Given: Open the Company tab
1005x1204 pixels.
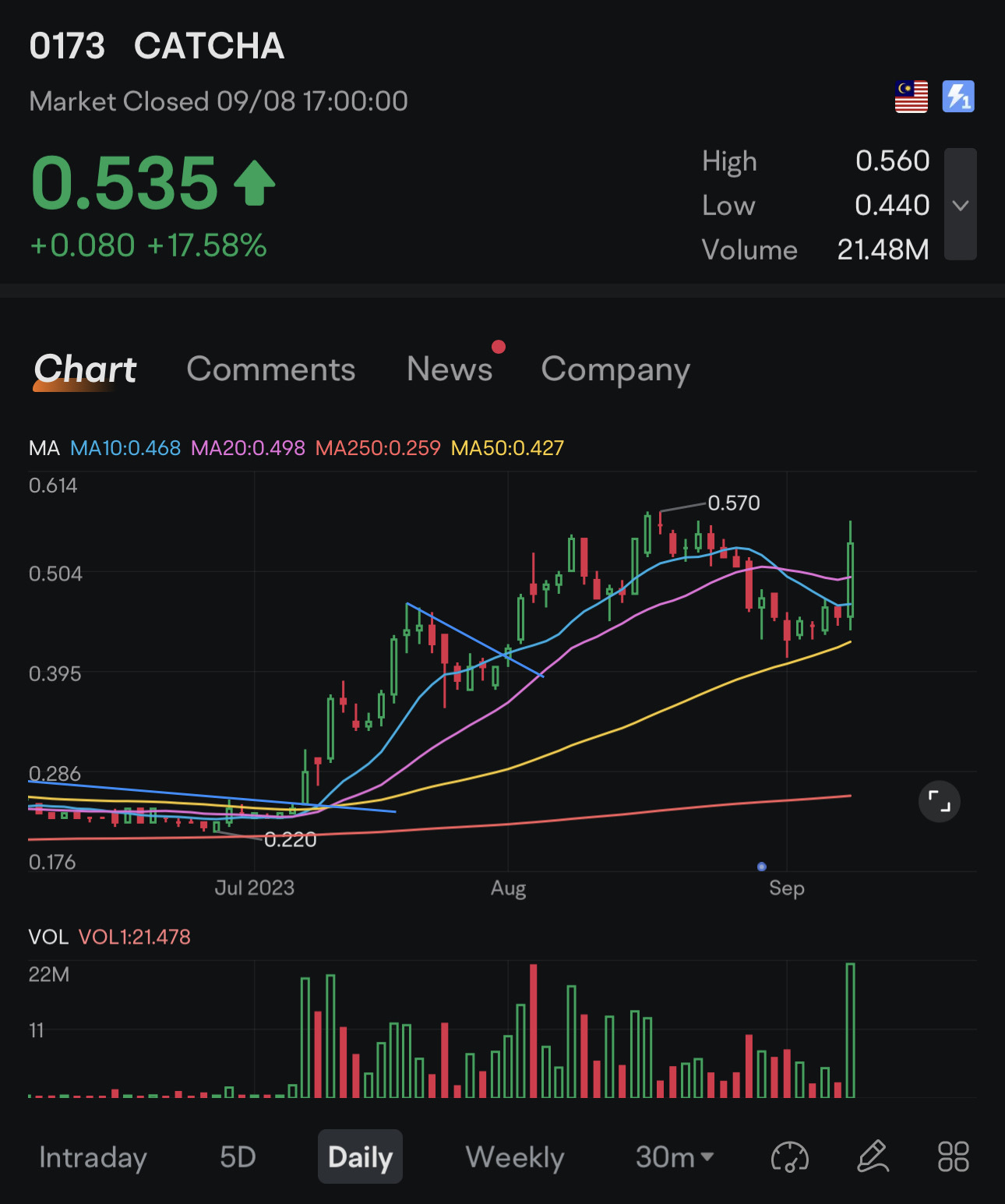Looking at the screenshot, I should tap(615, 370).
